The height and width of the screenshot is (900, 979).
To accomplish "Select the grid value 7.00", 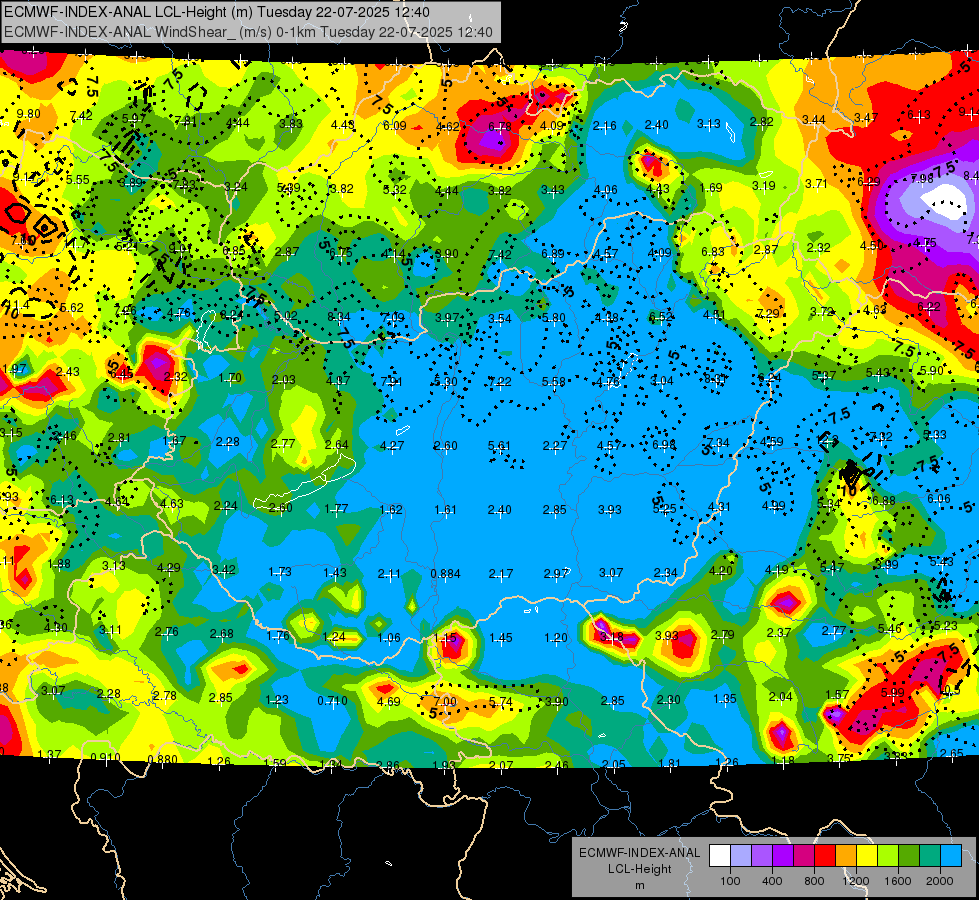I will pyautogui.click(x=445, y=702).
